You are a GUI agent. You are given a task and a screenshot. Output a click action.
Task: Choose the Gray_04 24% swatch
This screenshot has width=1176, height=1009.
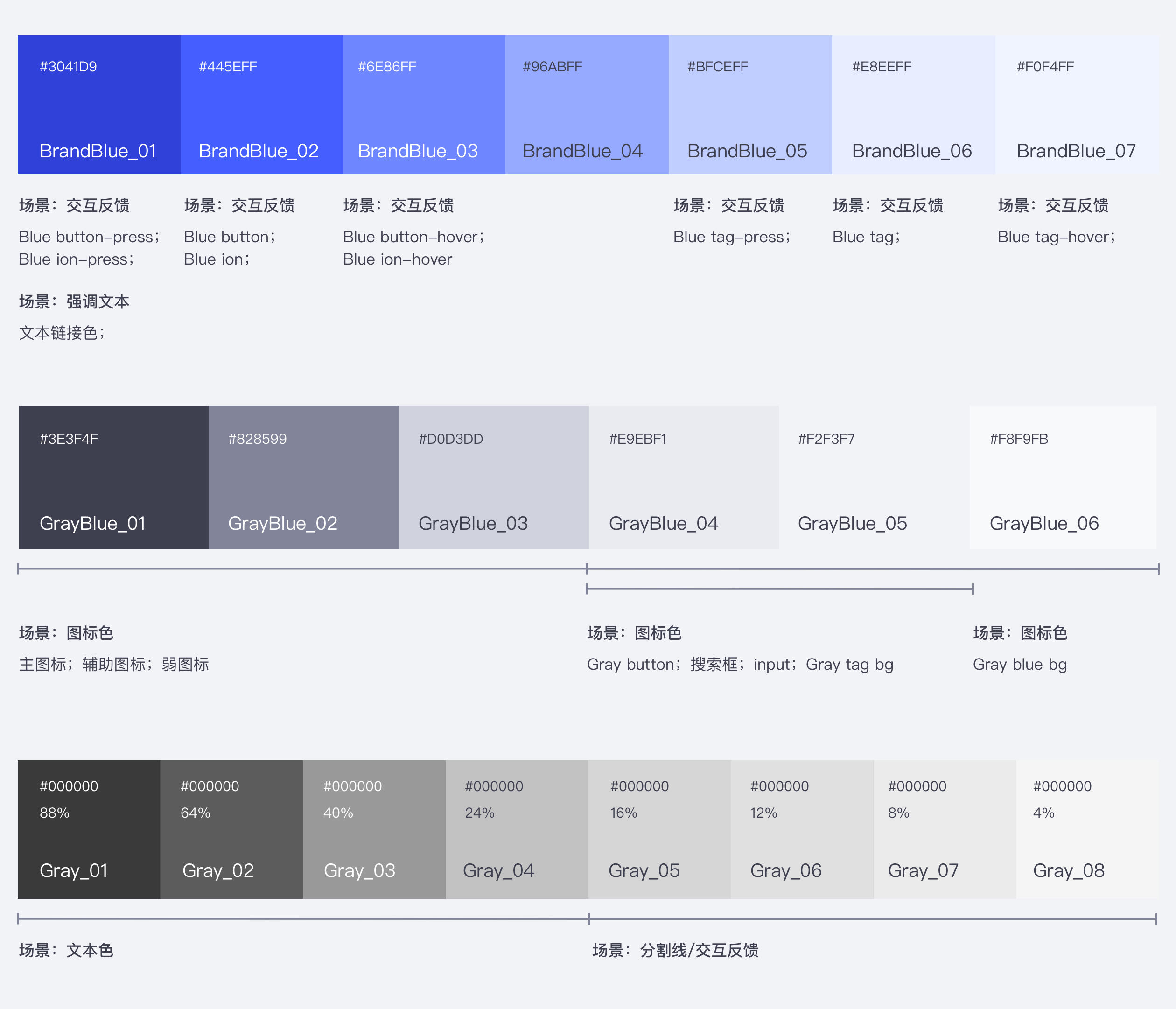point(517,830)
